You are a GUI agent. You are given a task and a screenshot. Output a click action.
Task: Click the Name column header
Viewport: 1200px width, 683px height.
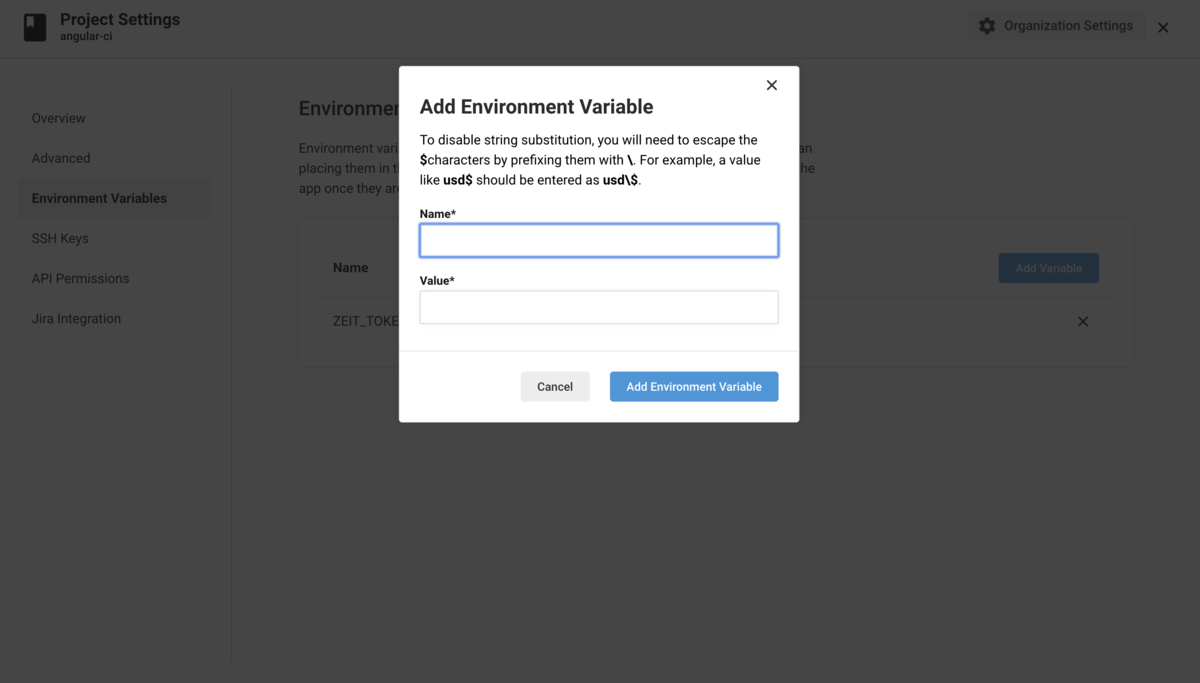tap(350, 268)
